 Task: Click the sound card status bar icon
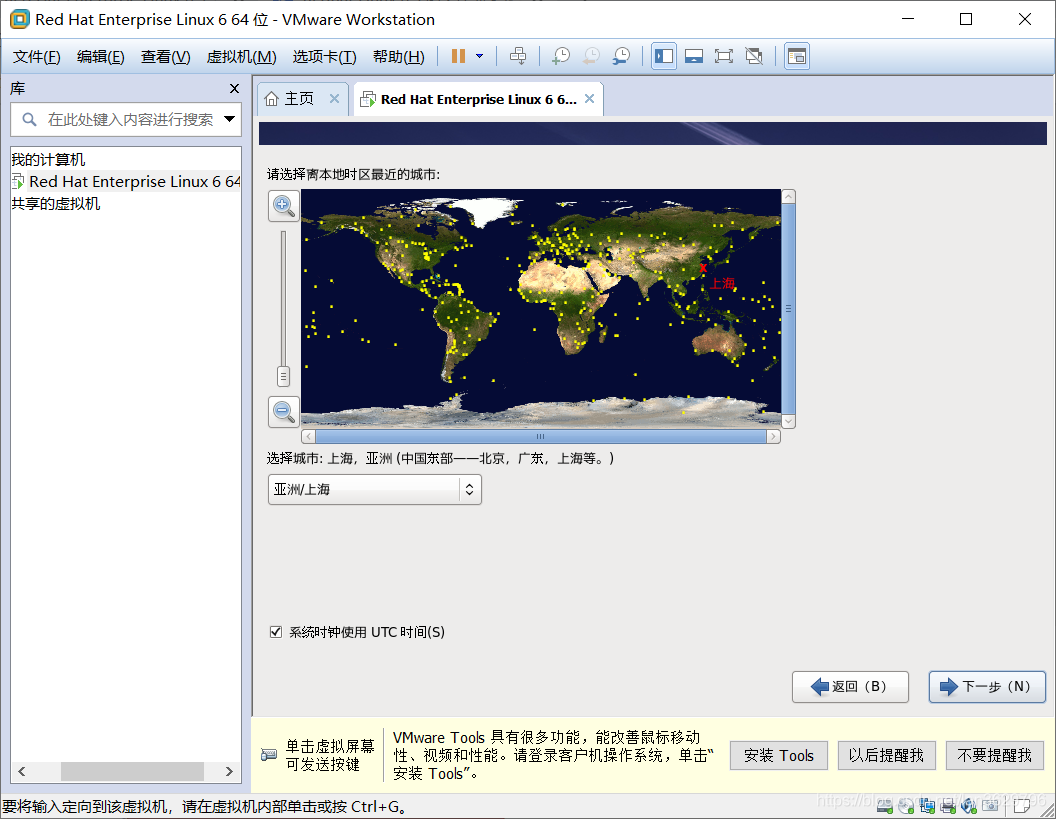click(968, 806)
